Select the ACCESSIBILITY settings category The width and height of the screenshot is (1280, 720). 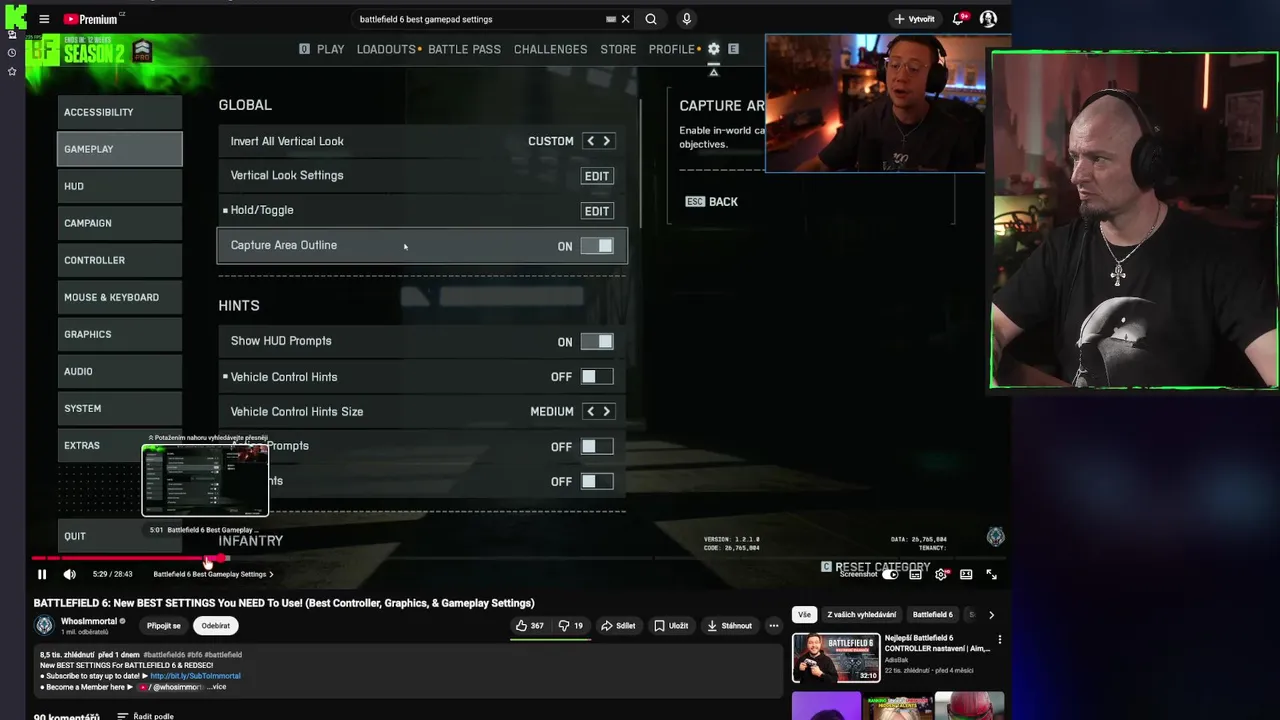[x=120, y=112]
